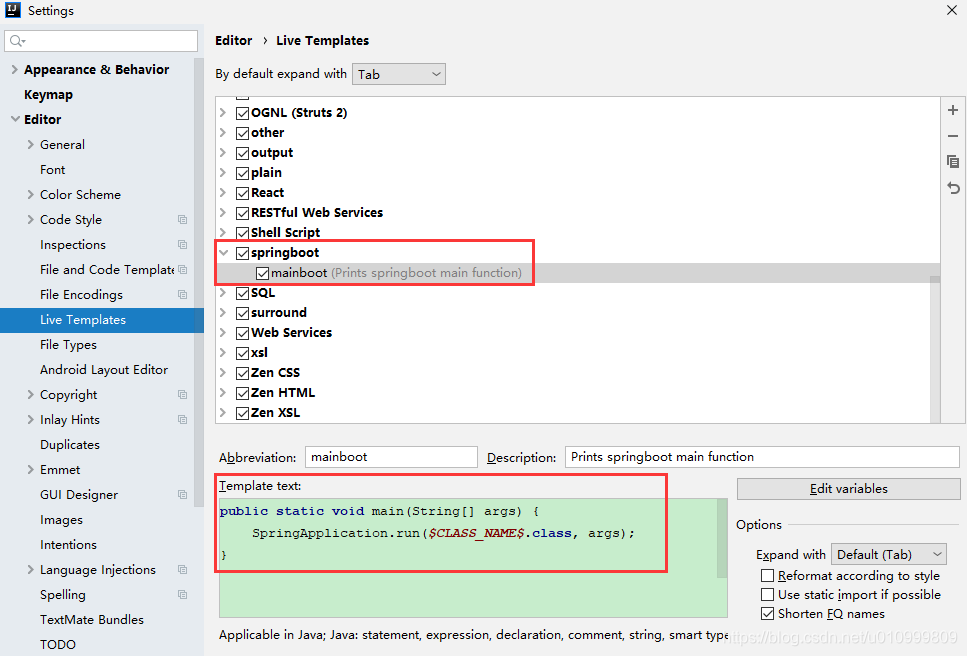Click the badge icon beside Spelling
Viewport: 967px width, 656px height.
[182, 594]
